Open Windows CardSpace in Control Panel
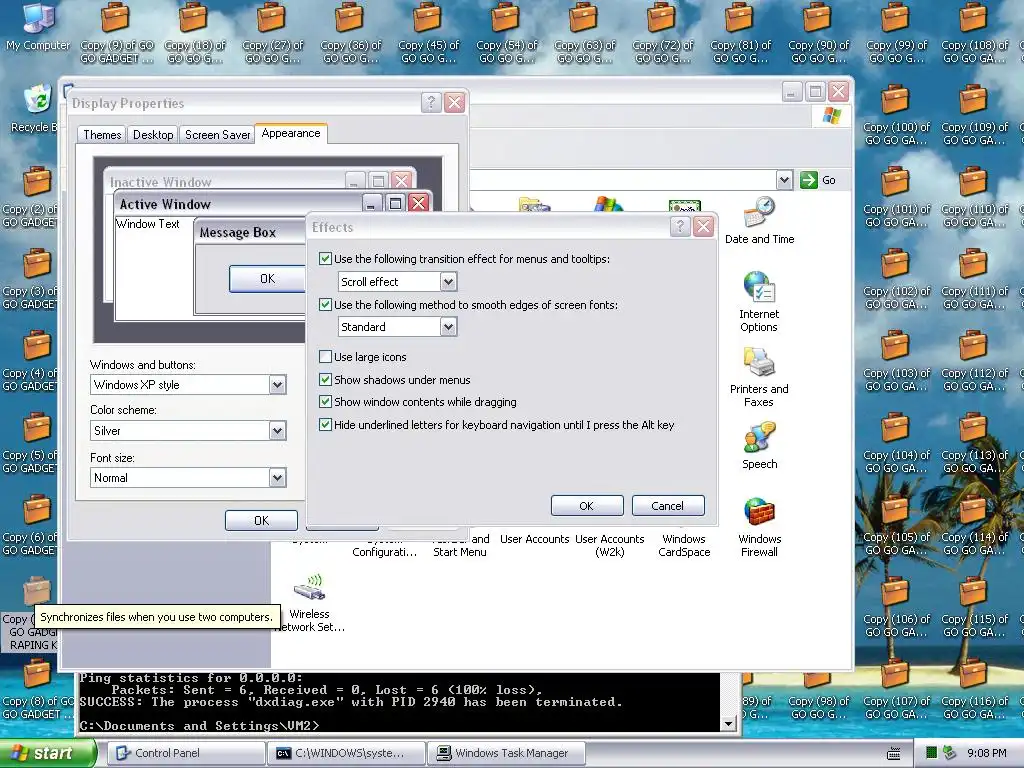This screenshot has width=1024, height=768. click(x=684, y=545)
